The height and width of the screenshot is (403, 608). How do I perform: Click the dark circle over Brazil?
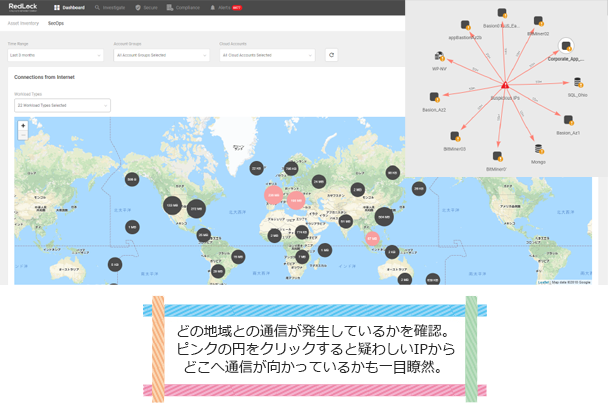tap(238, 256)
